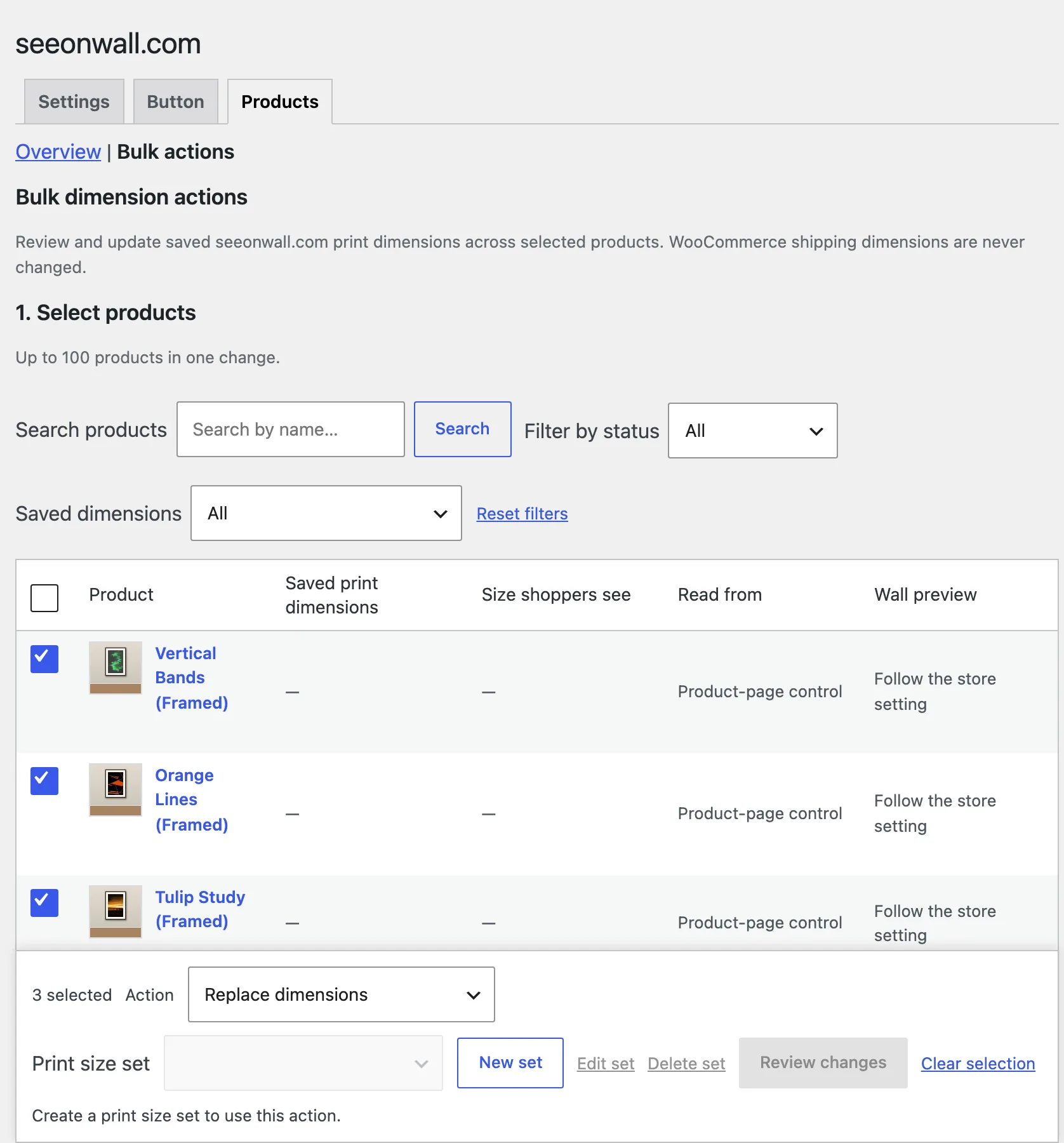Uncheck the Tulip Study (Framed) checkbox

click(x=44, y=903)
